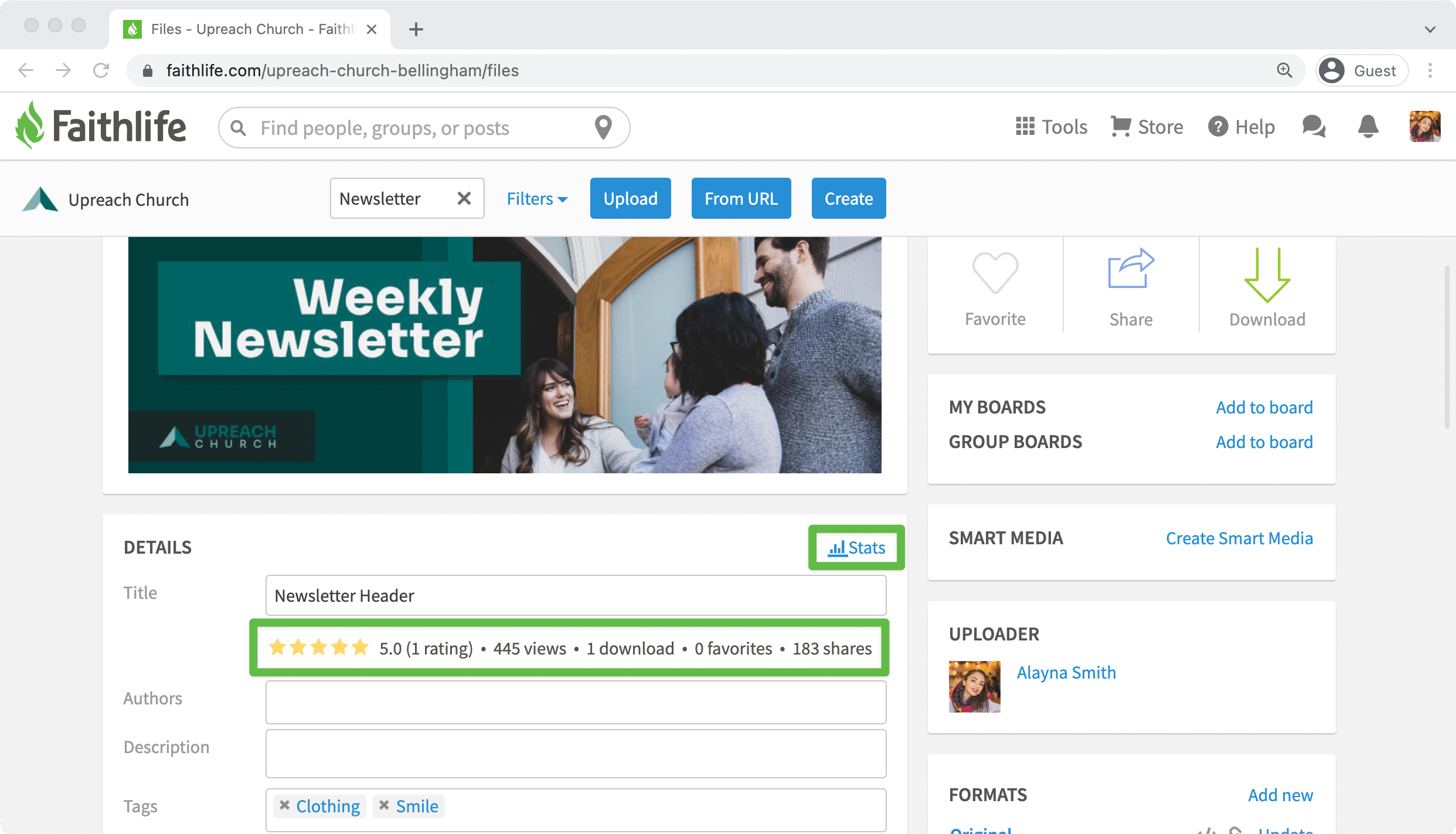Expand the Filters dropdown
The image size is (1456, 834).
coord(537,199)
